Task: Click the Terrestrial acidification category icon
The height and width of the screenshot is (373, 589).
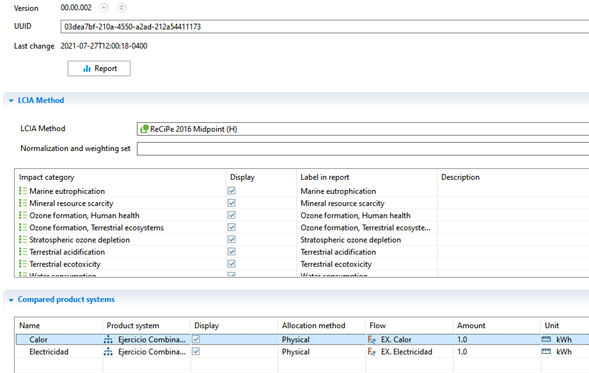Action: (23, 251)
